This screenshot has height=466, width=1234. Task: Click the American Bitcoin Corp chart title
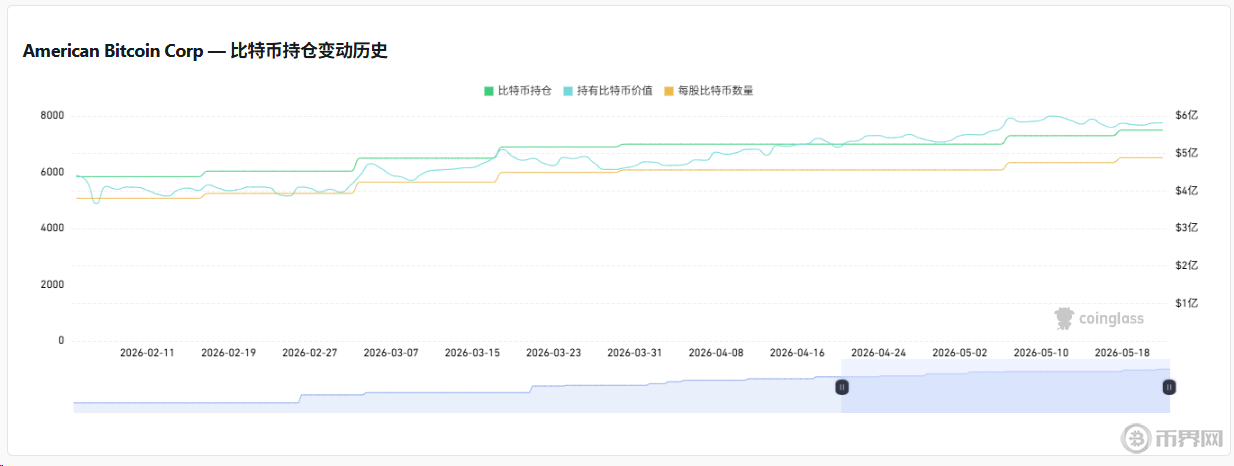205,51
